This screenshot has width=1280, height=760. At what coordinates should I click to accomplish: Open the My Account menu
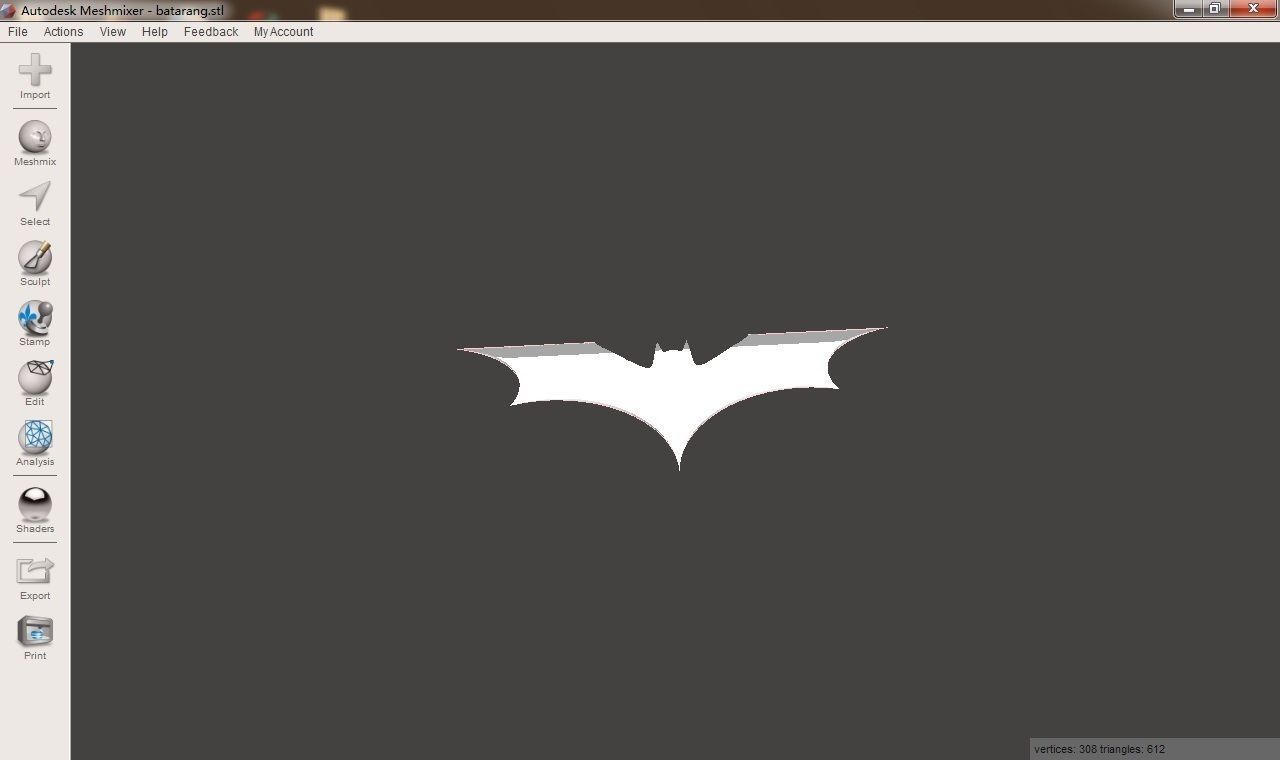pos(283,32)
